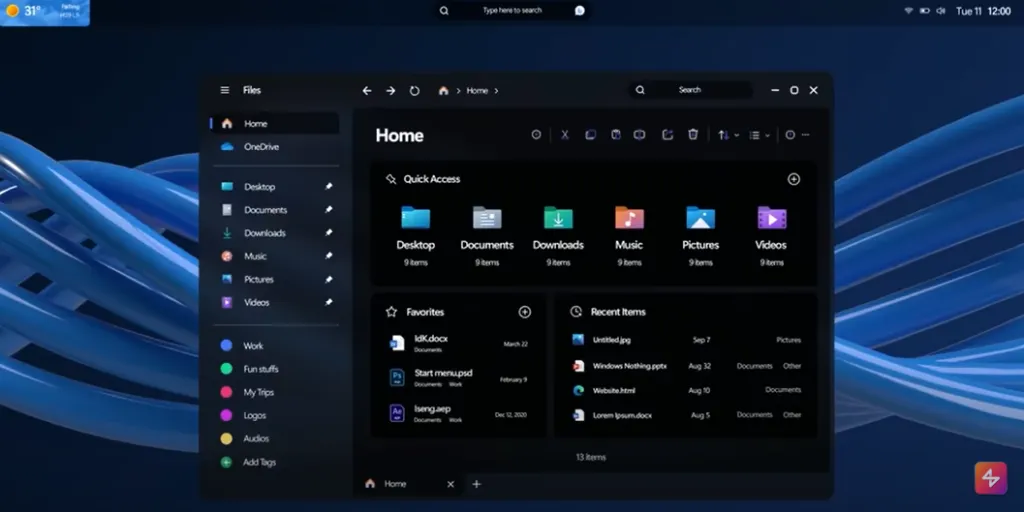This screenshot has width=1024, height=512.
Task: Unpin Videos from the sidebar
Action: click(328, 302)
